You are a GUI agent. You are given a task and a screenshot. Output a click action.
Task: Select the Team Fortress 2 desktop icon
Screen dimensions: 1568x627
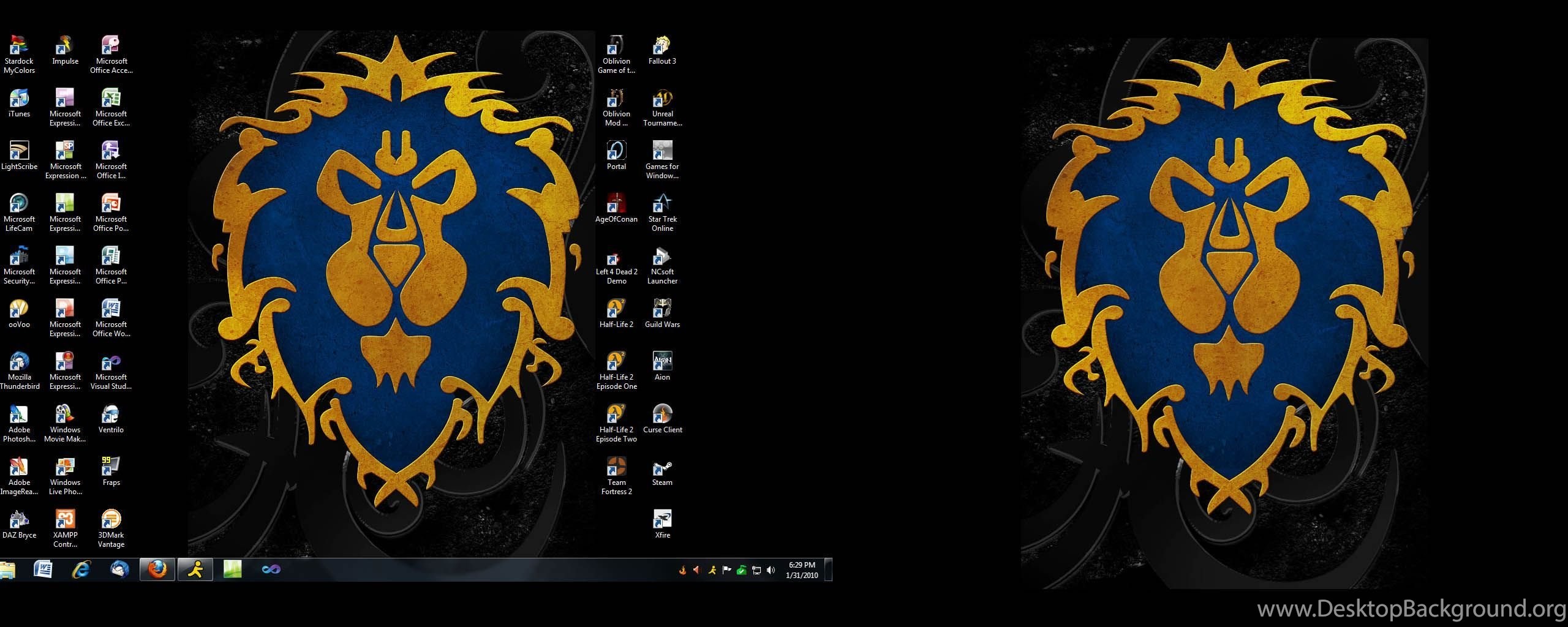tap(616, 476)
